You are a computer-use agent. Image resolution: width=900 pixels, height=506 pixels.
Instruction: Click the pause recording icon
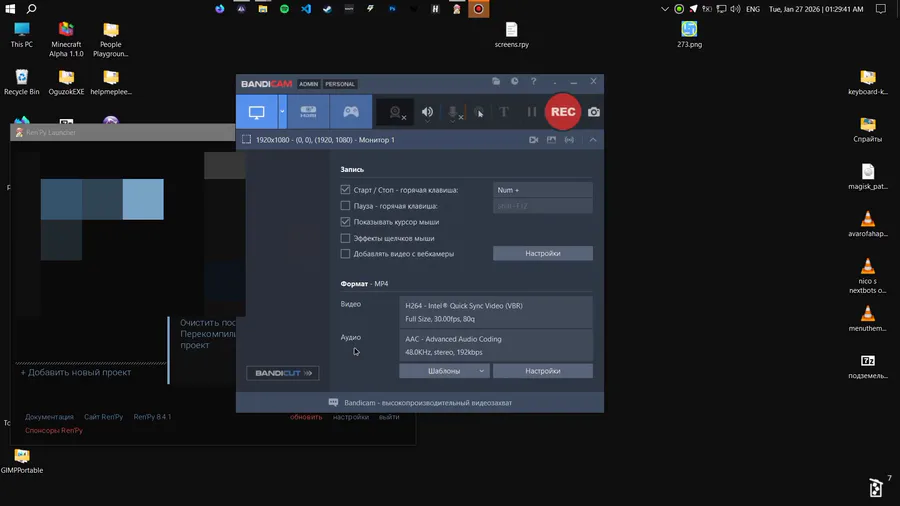tap(532, 112)
